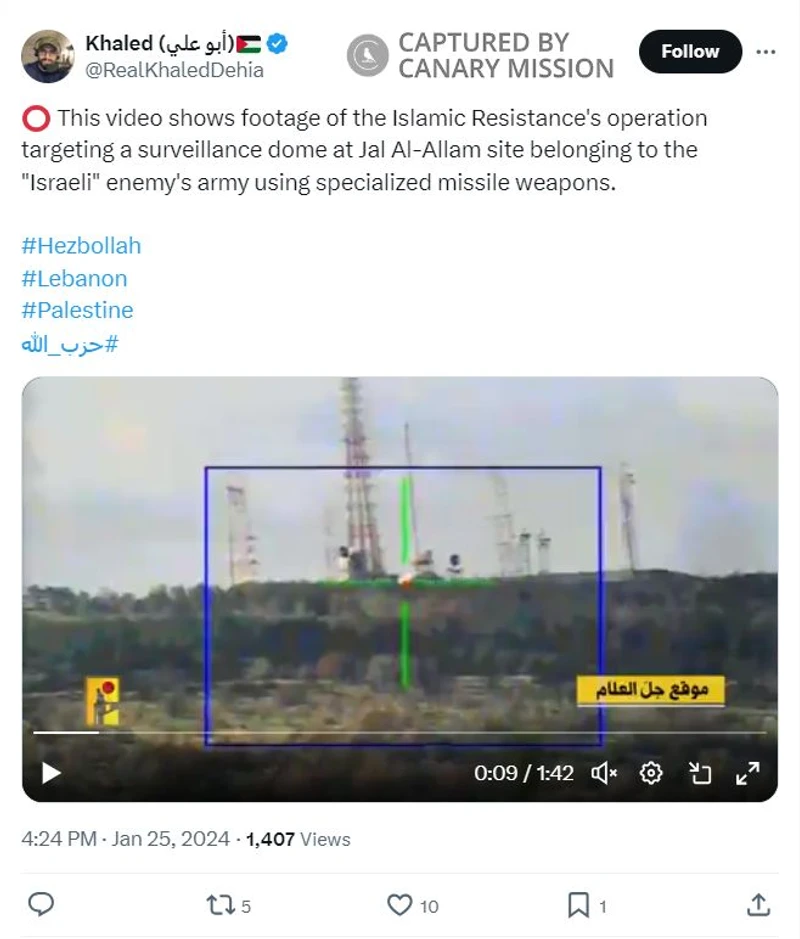This screenshot has height=939, width=800.
Task: Click the Follow button
Action: tap(690, 52)
